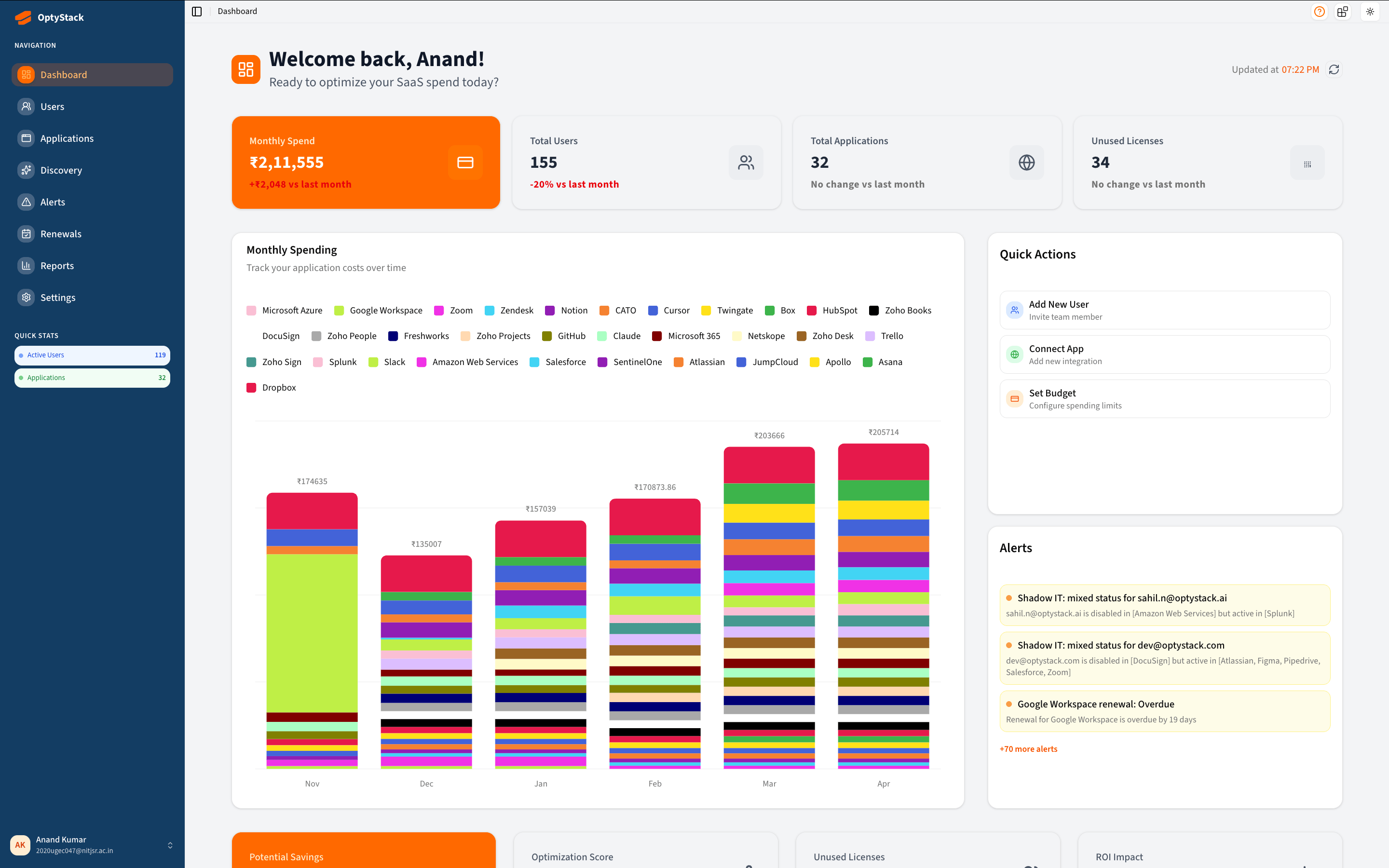Toggle Dropbox series in chart legend
The image size is (1389, 868).
[251, 388]
